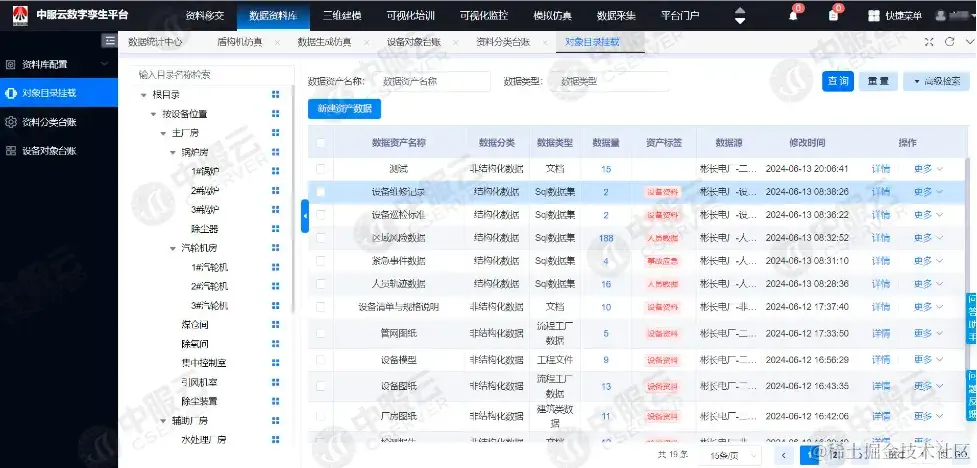Click the 中服云 platform logo
The height and width of the screenshot is (468, 977).
click(20, 15)
